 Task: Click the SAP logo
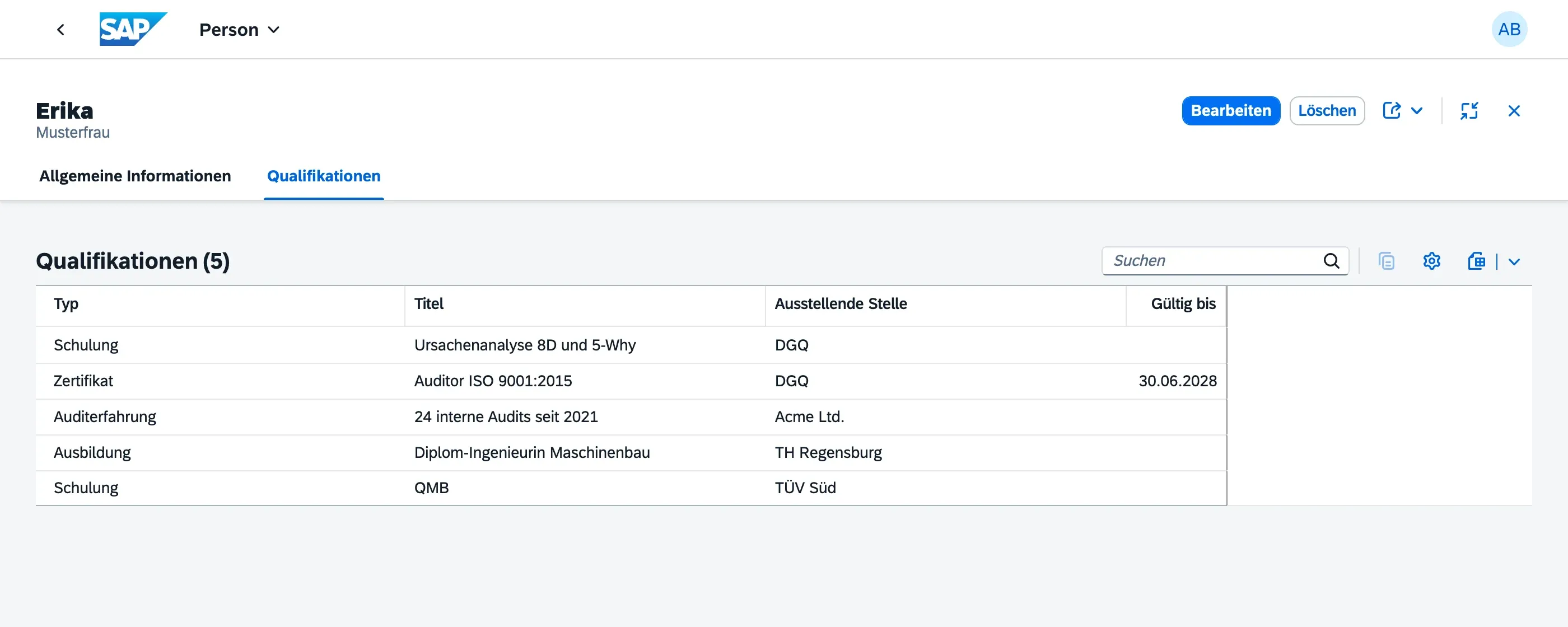[x=133, y=29]
